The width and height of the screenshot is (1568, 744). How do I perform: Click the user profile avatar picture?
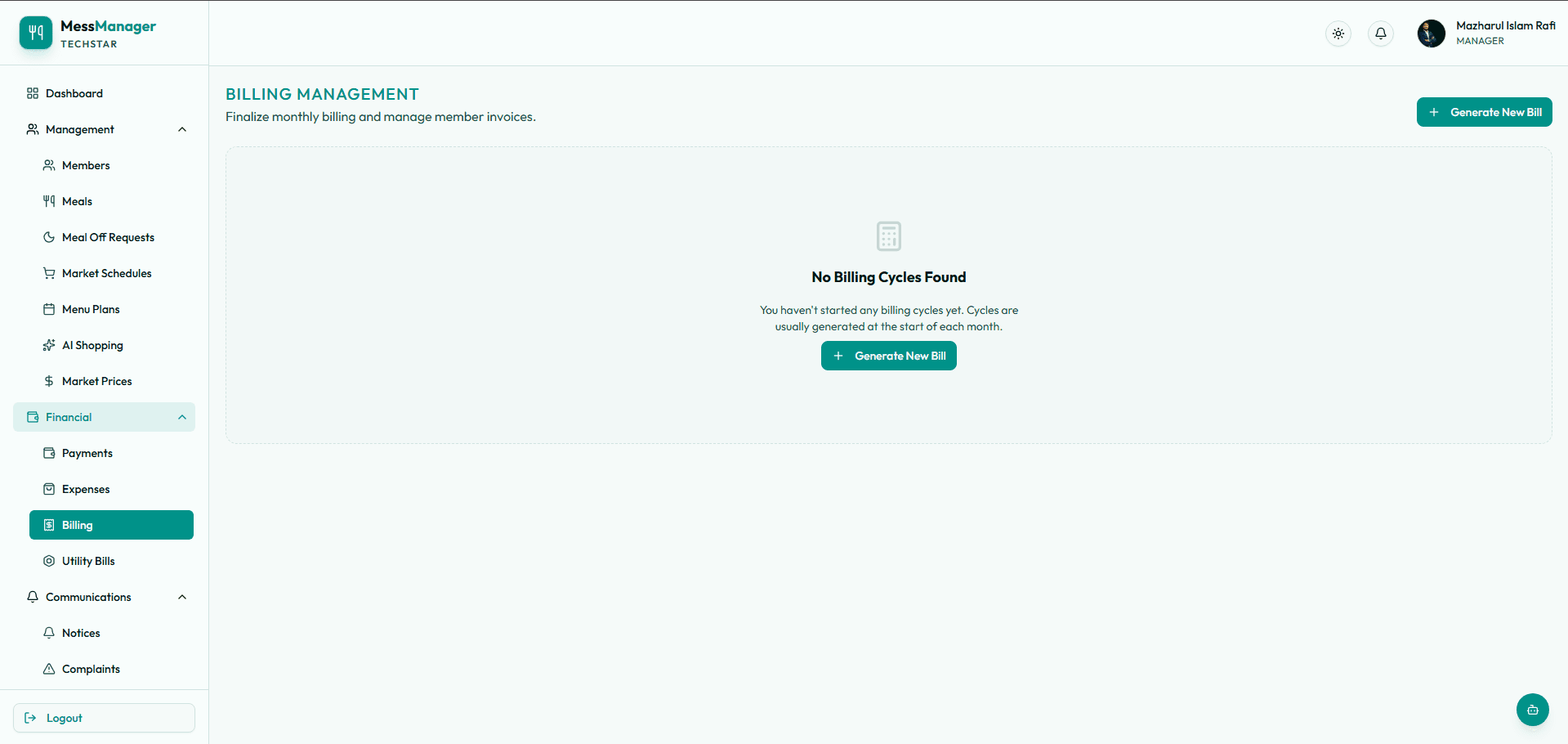tap(1432, 34)
